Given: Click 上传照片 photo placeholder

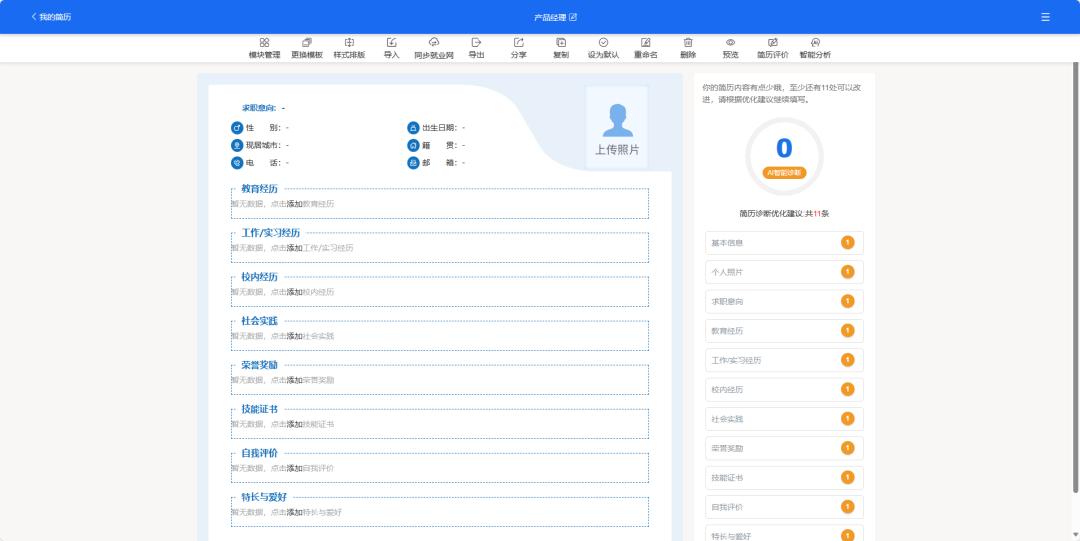Looking at the screenshot, I should click(617, 127).
